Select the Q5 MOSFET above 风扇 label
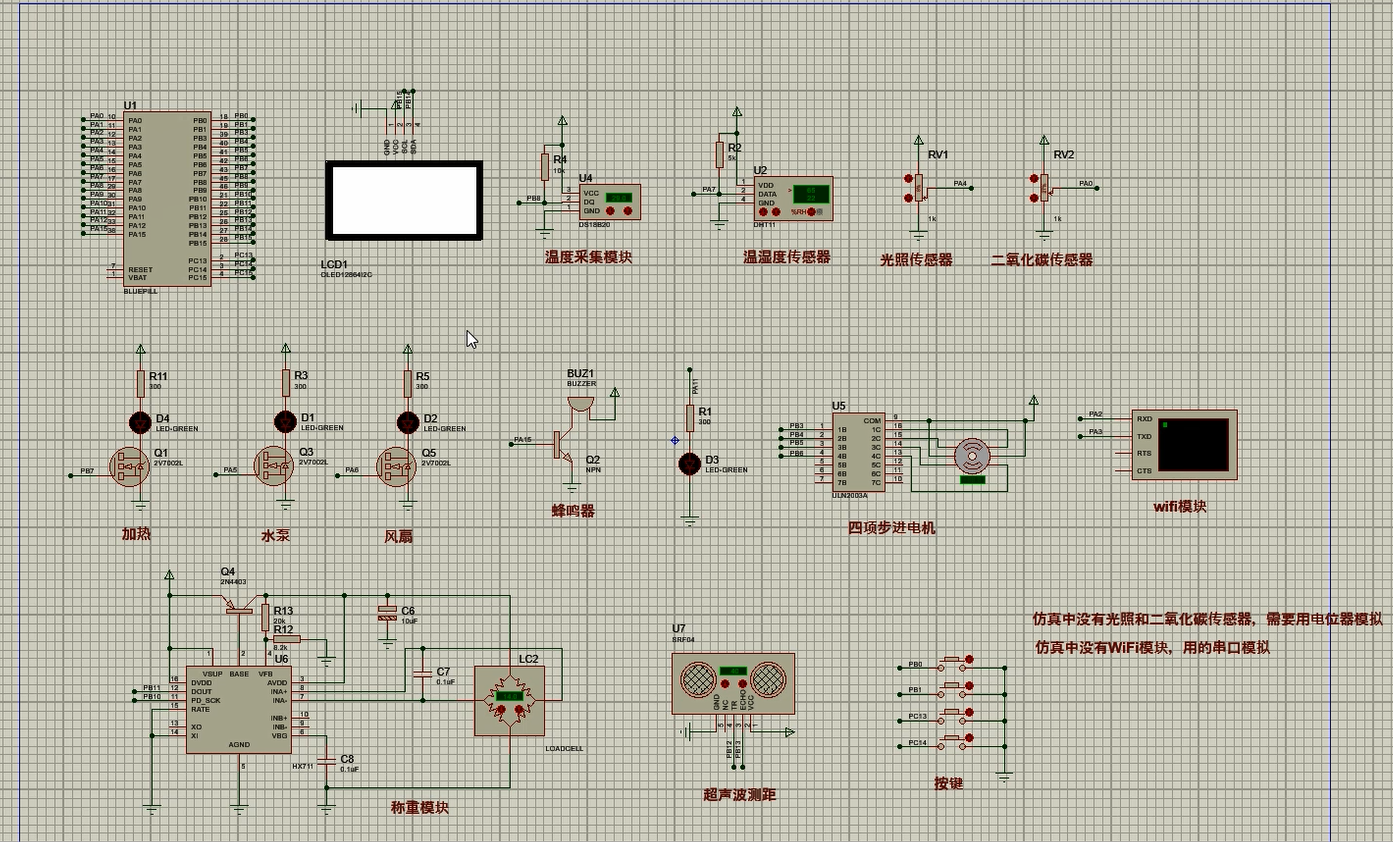Image resolution: width=1393 pixels, height=842 pixels. [397, 466]
